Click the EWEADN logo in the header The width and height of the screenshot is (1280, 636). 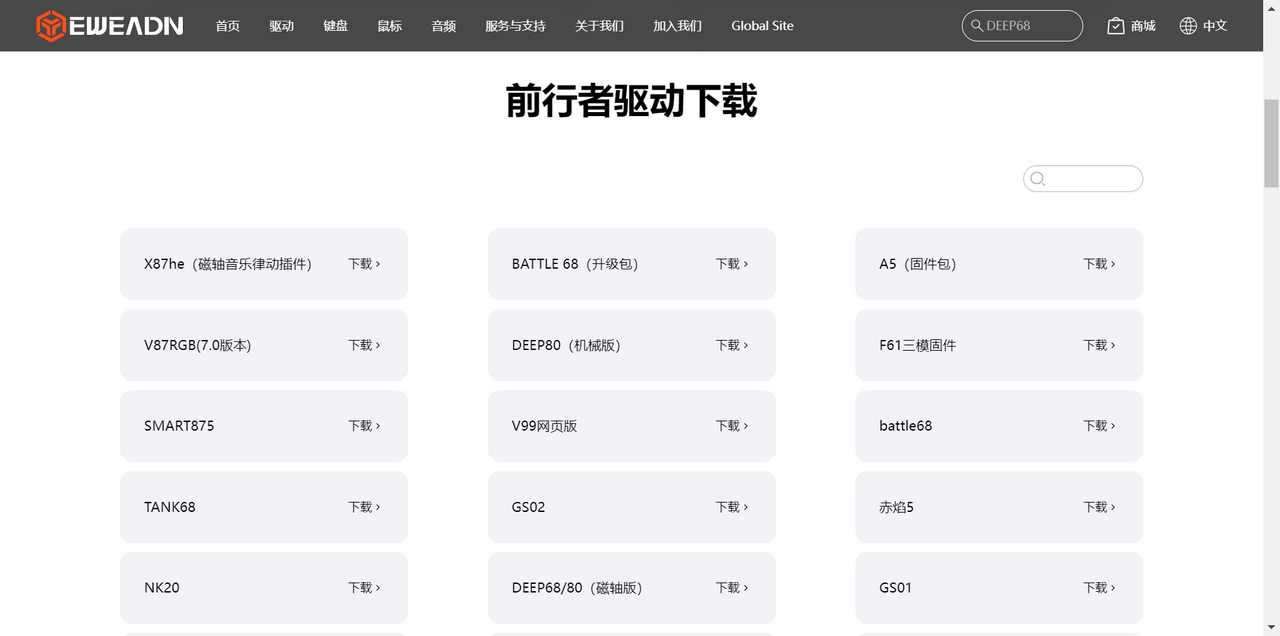[108, 25]
